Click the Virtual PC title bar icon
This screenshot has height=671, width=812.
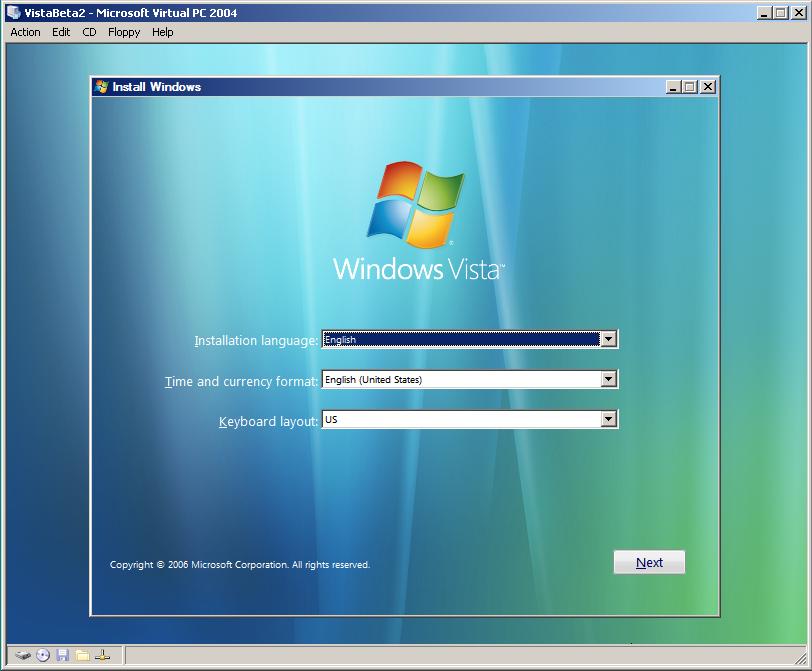14,12
